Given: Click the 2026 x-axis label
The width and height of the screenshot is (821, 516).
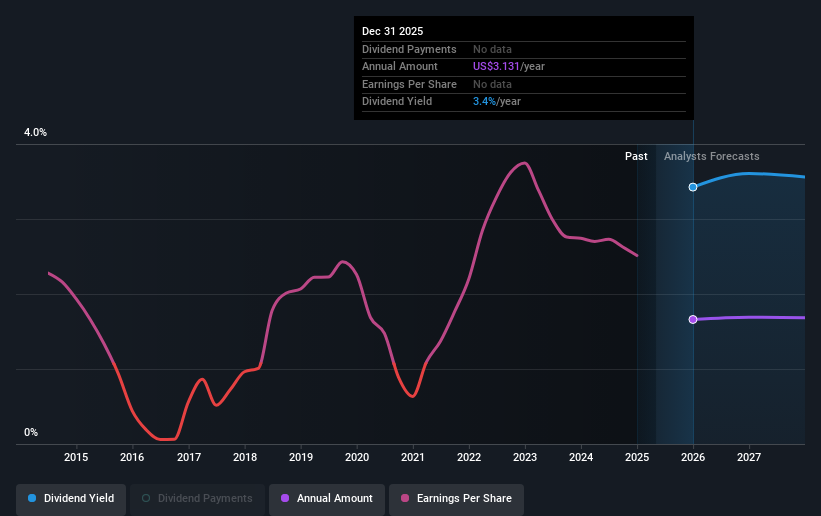Looking at the screenshot, I should coord(693,457).
